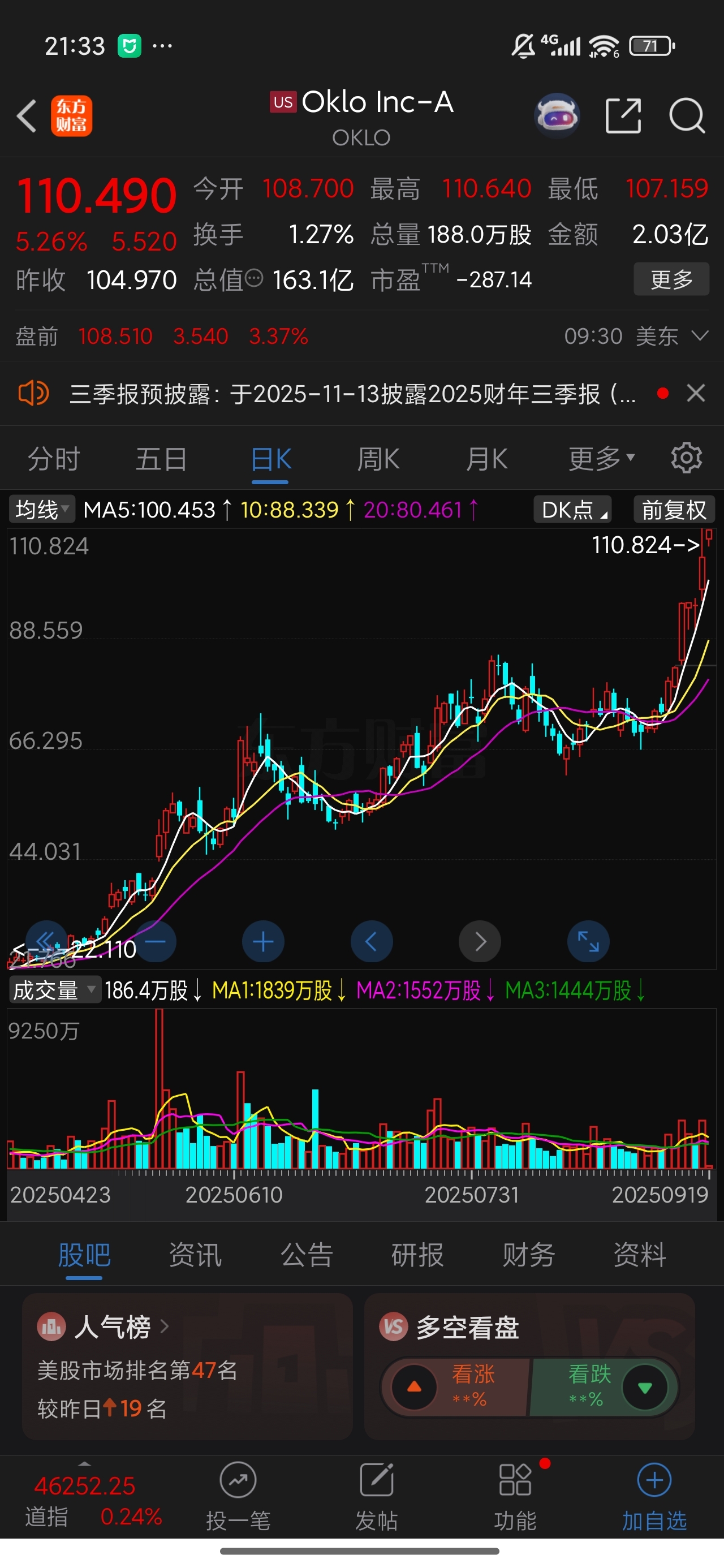Tap the double-left rewind chart button
Image resolution: width=724 pixels, height=1568 pixels.
pyautogui.click(x=46, y=942)
